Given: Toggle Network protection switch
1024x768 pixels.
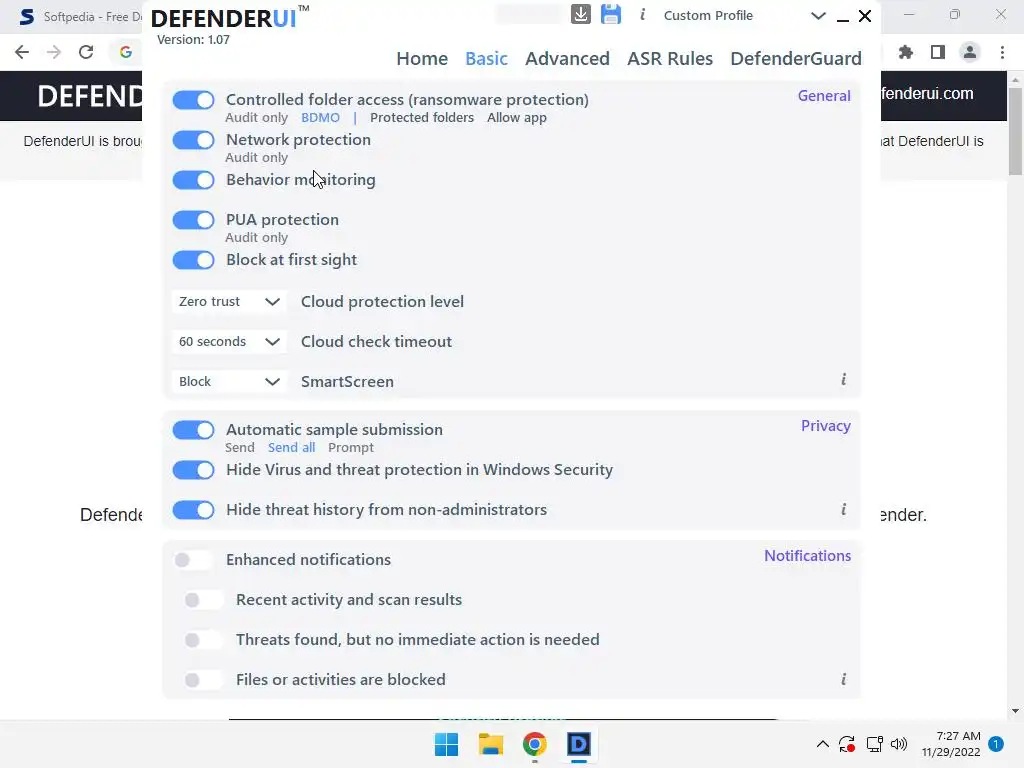Looking at the screenshot, I should click(x=193, y=140).
